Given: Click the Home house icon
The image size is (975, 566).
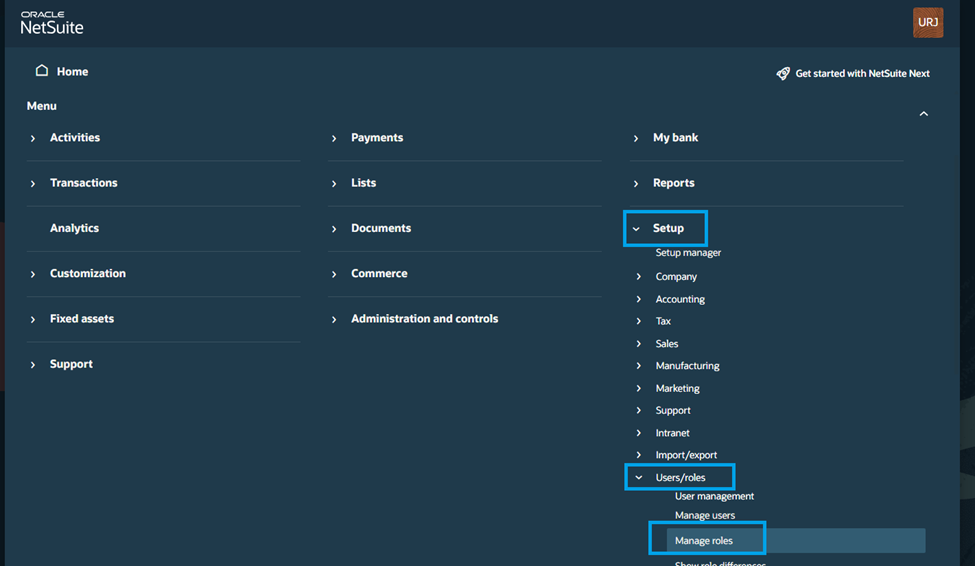Looking at the screenshot, I should [42, 70].
